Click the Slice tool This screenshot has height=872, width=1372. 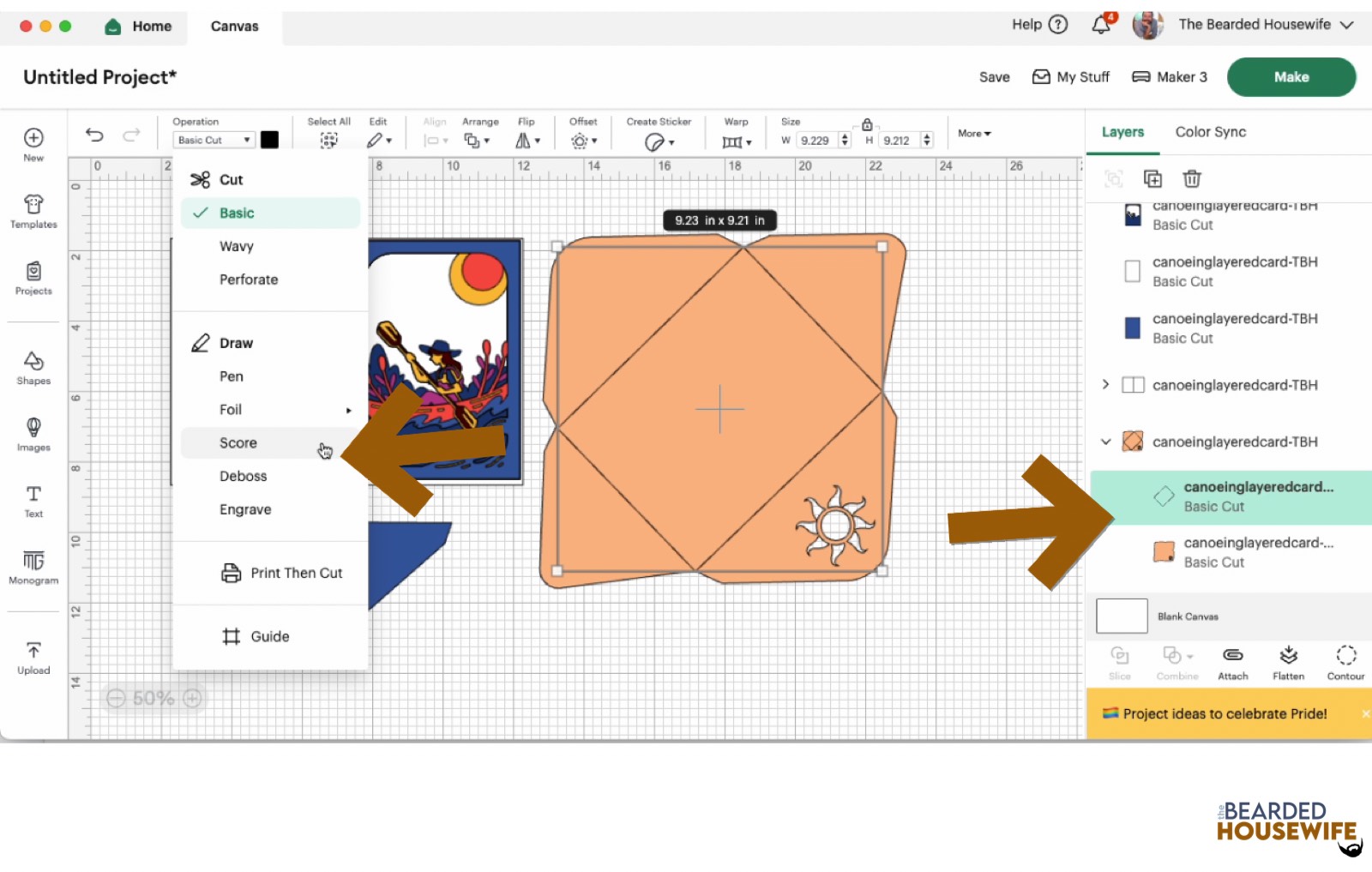click(x=1120, y=664)
